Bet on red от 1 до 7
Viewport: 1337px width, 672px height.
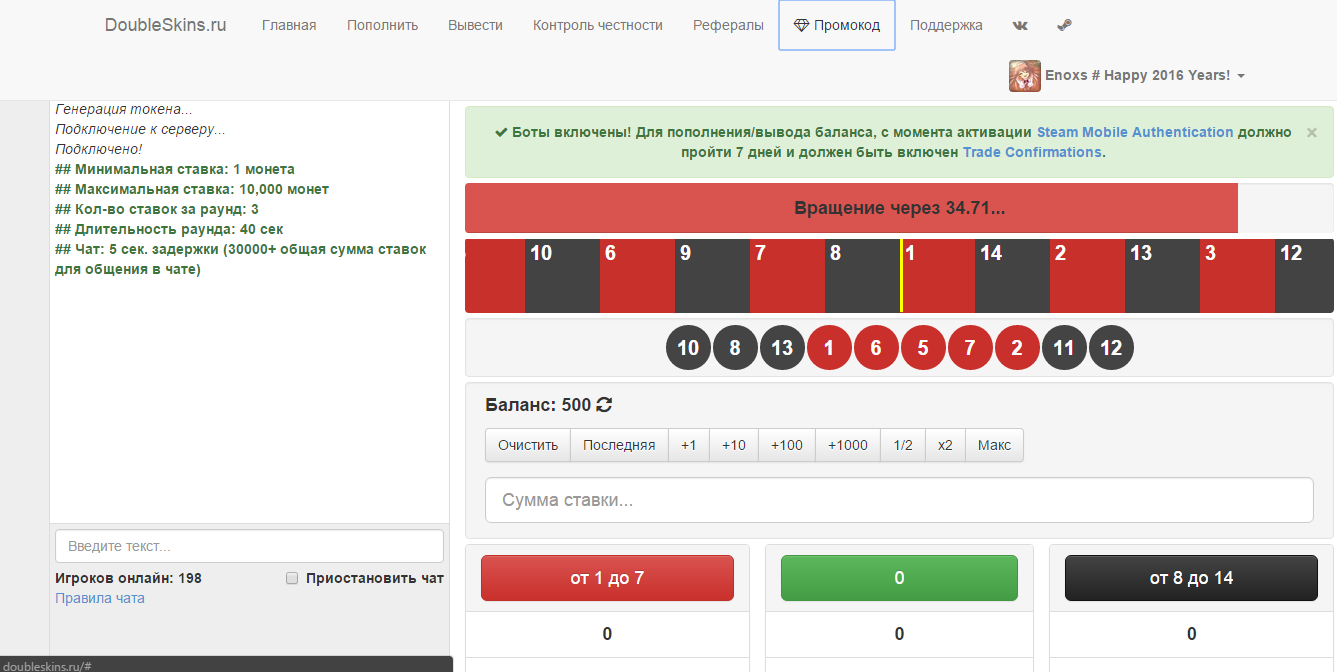607,578
